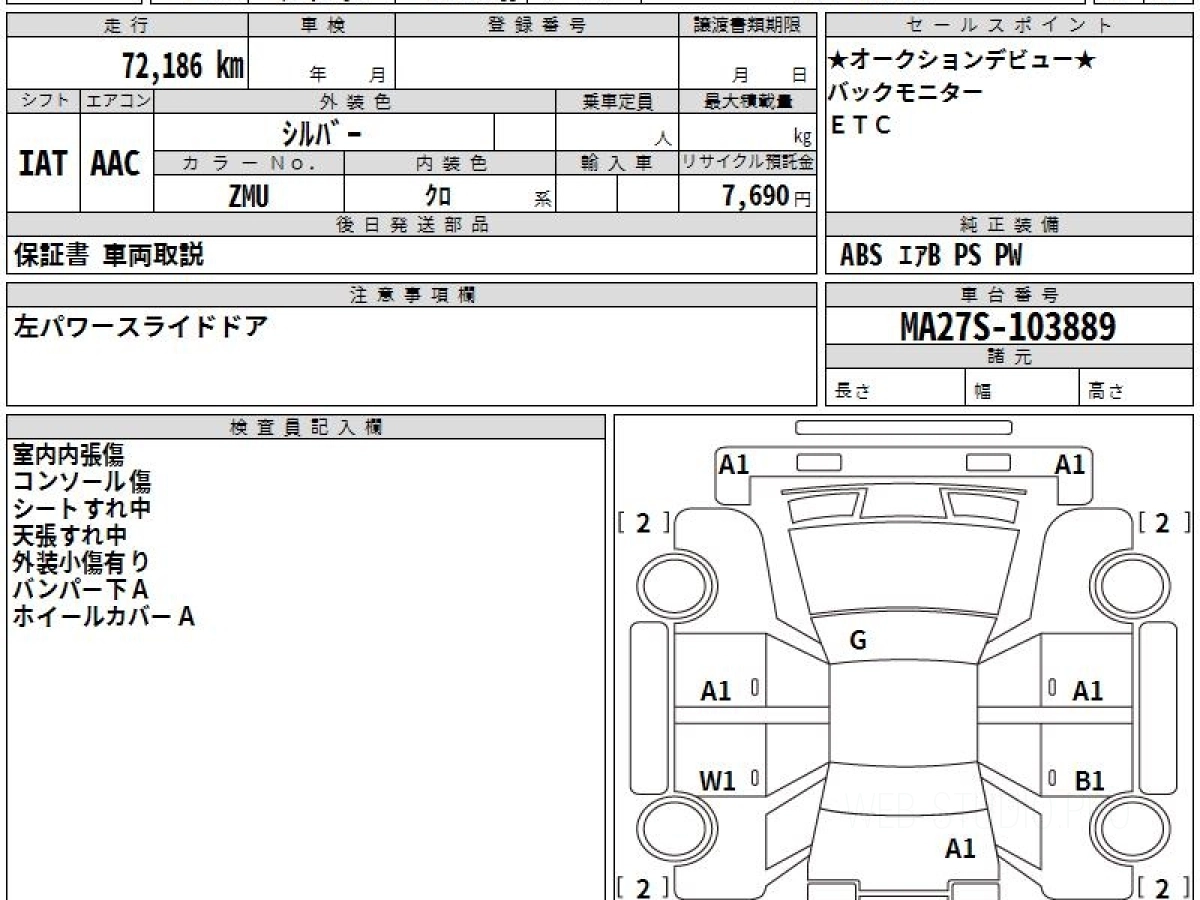Click the 譲渡書類期限 header
This screenshot has height=900, width=1200.
(747, 26)
